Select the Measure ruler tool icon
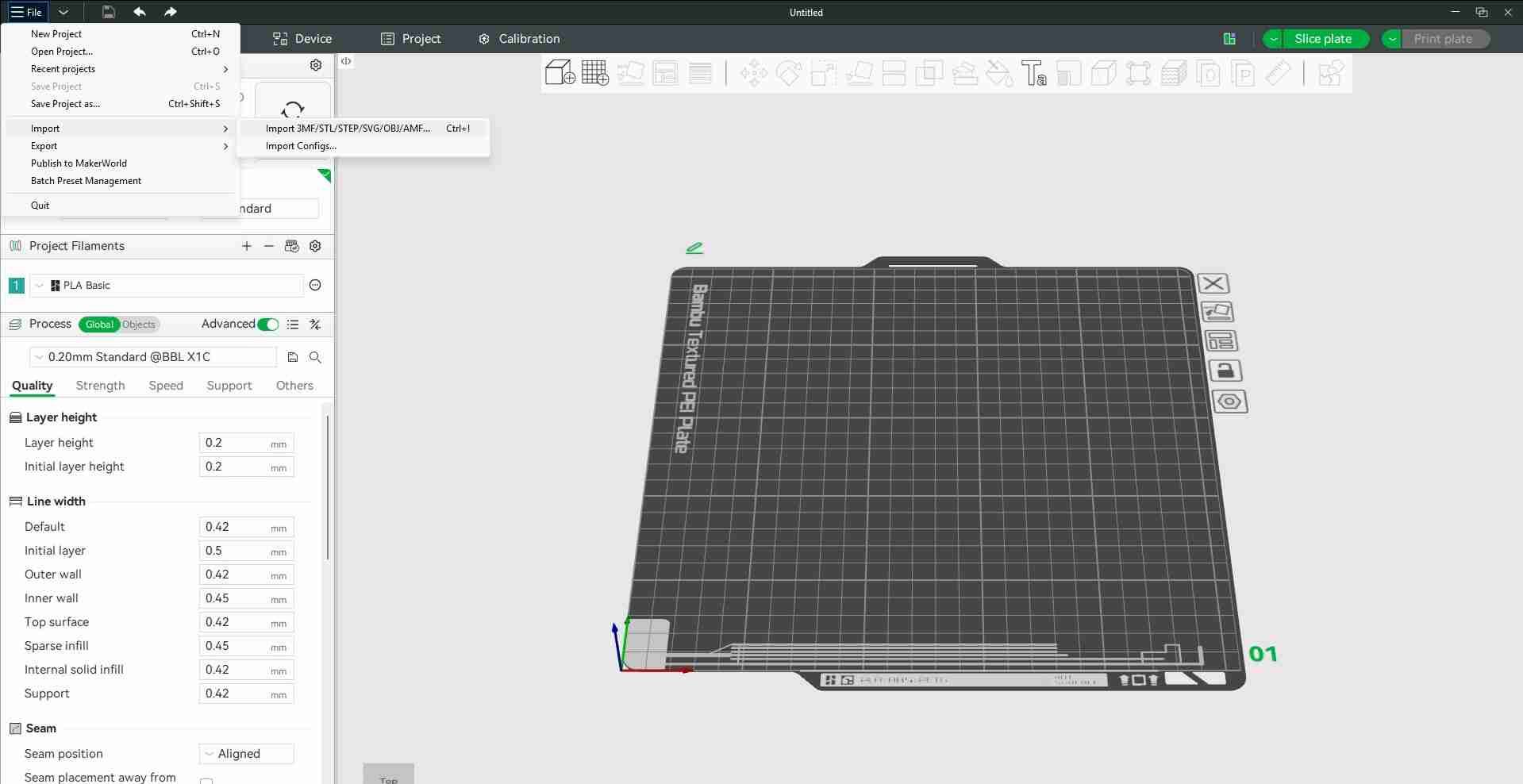 click(1278, 74)
